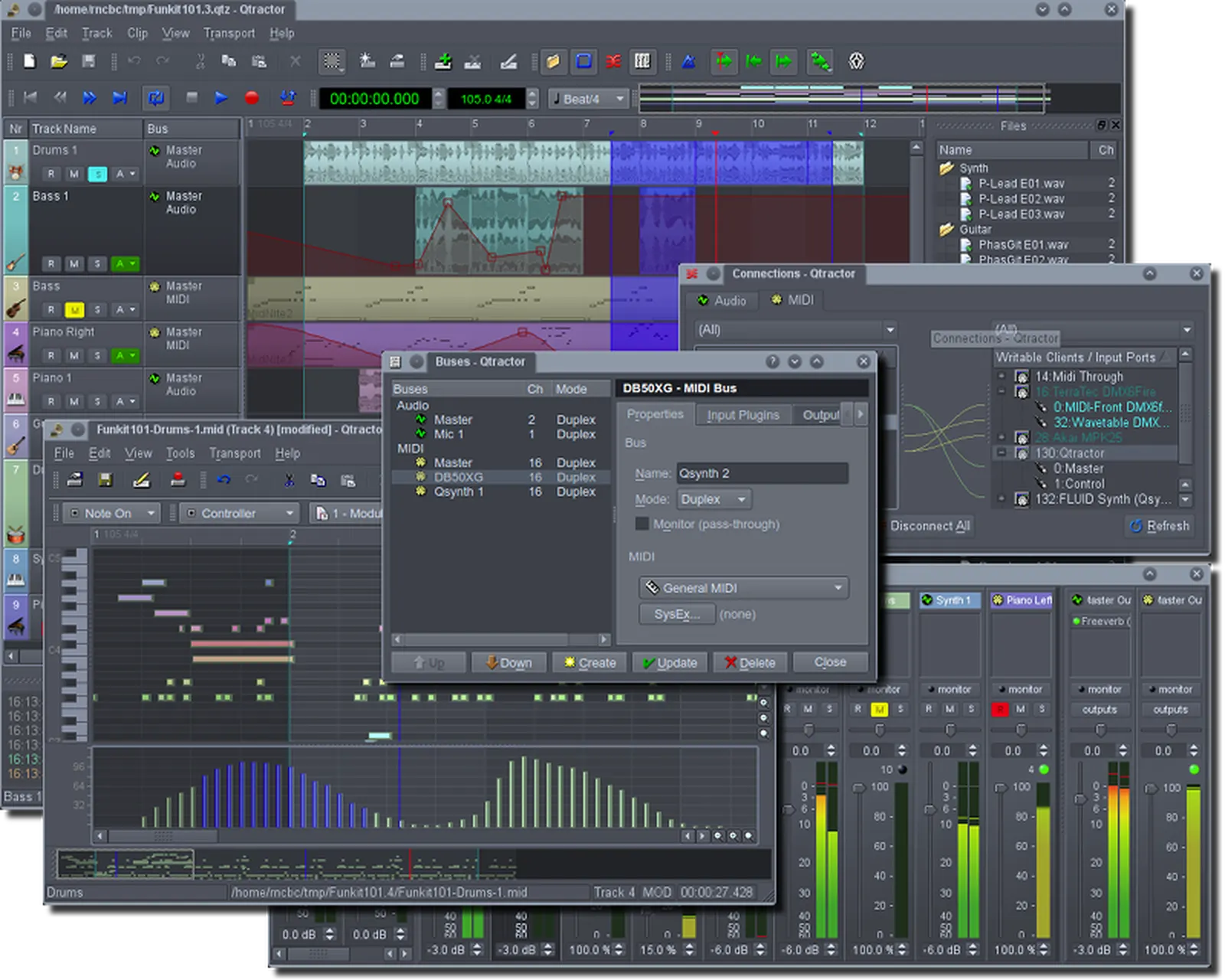Toggle monitor on the Synth 1 mixer strip
The width and height of the screenshot is (1225, 980).
click(x=948, y=690)
